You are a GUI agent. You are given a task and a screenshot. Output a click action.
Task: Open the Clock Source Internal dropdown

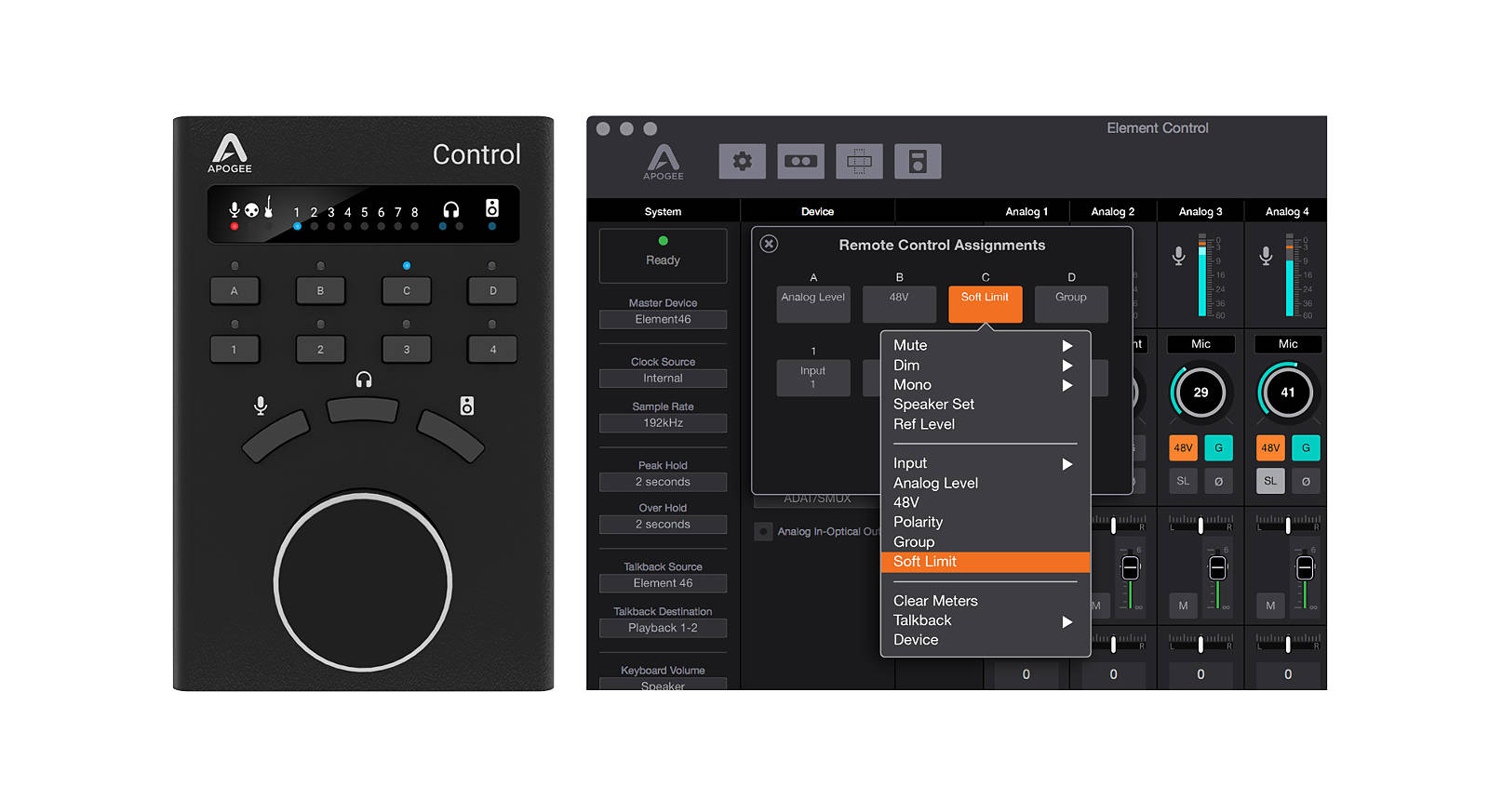663,379
